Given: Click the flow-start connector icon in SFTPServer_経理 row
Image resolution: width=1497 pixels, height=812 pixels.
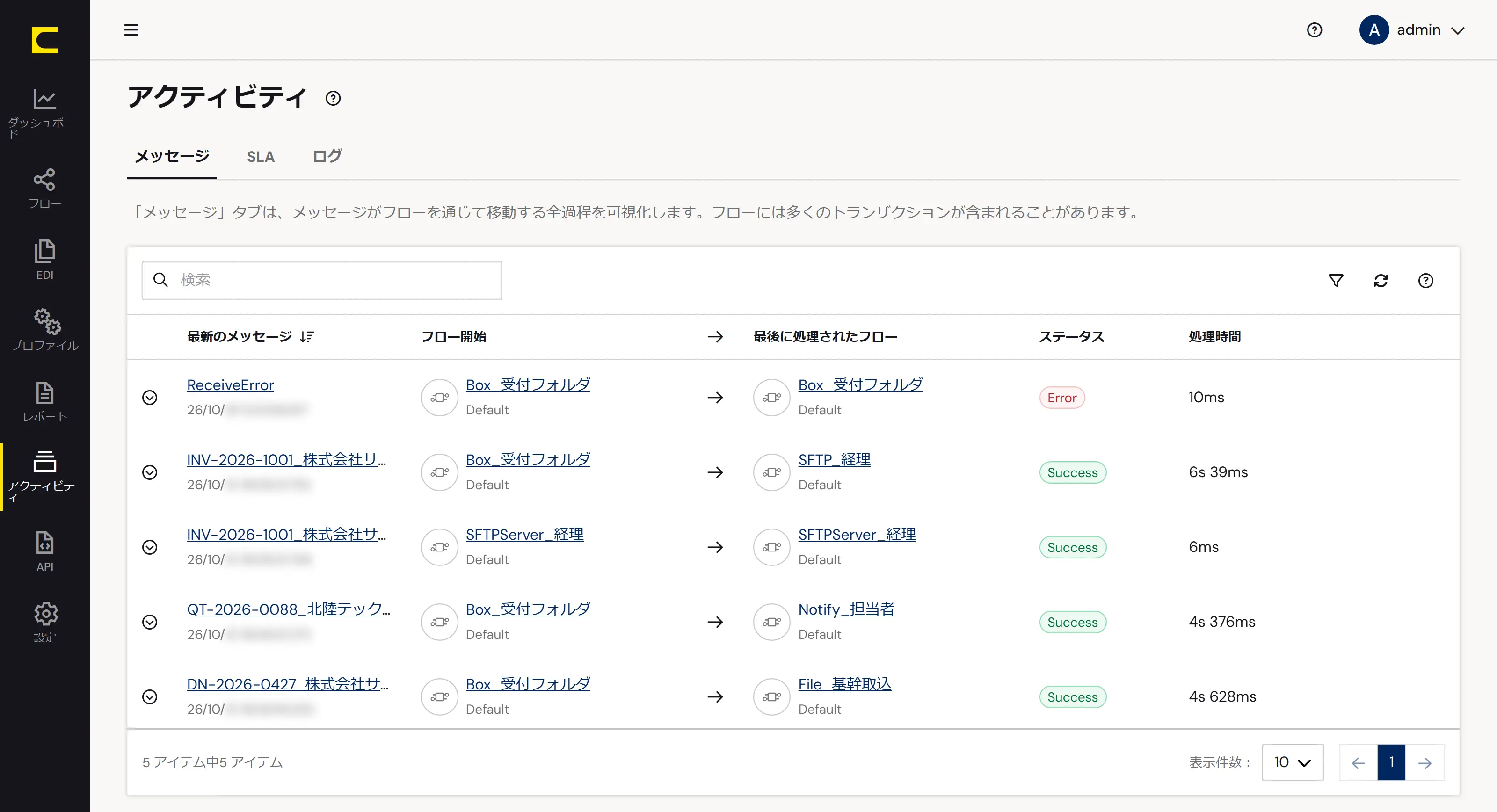Looking at the screenshot, I should (x=439, y=547).
